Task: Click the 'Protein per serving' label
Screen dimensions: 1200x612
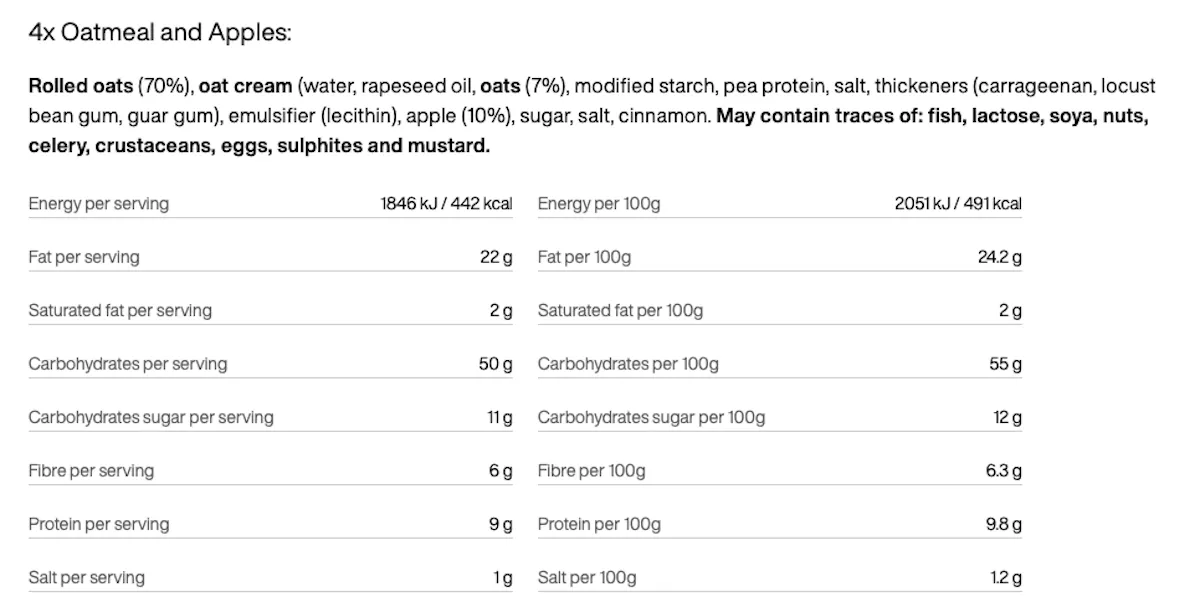Action: pyautogui.click(x=99, y=524)
